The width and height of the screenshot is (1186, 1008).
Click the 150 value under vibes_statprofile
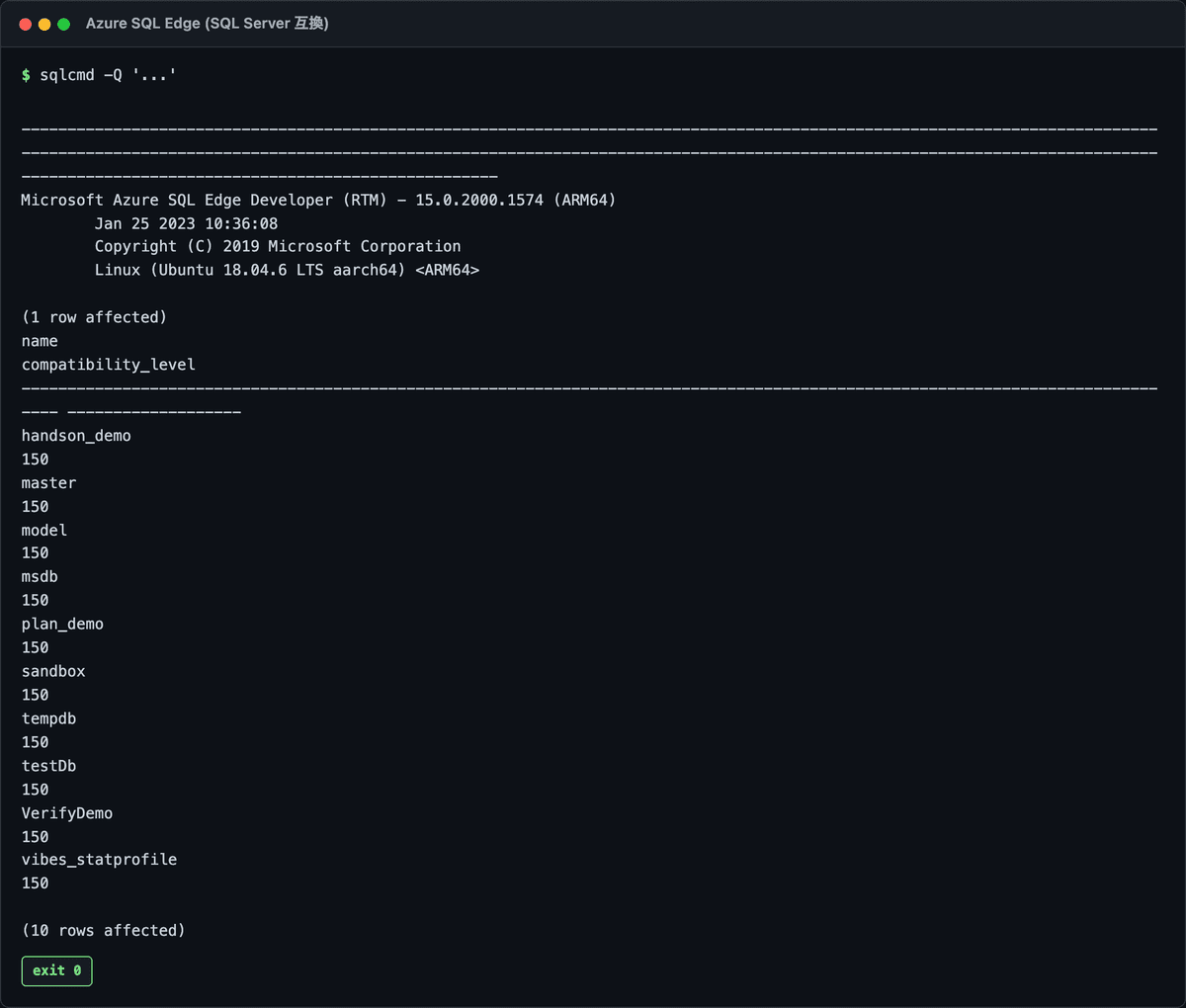pyautogui.click(x=35, y=883)
